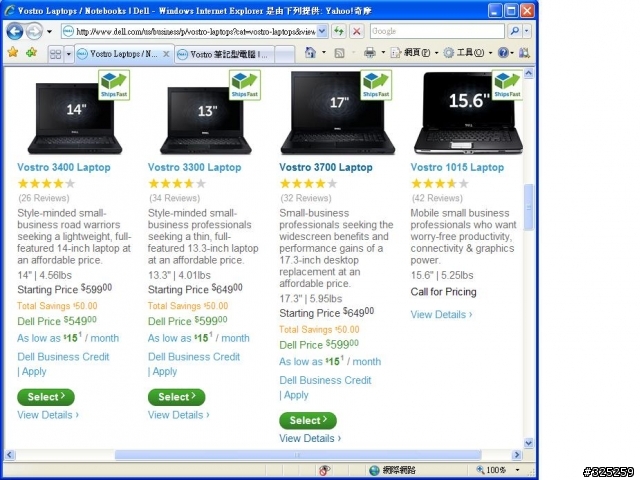Run search with the magnifier icon
Image resolution: width=640 pixels, height=480 pixels.
coord(515,31)
